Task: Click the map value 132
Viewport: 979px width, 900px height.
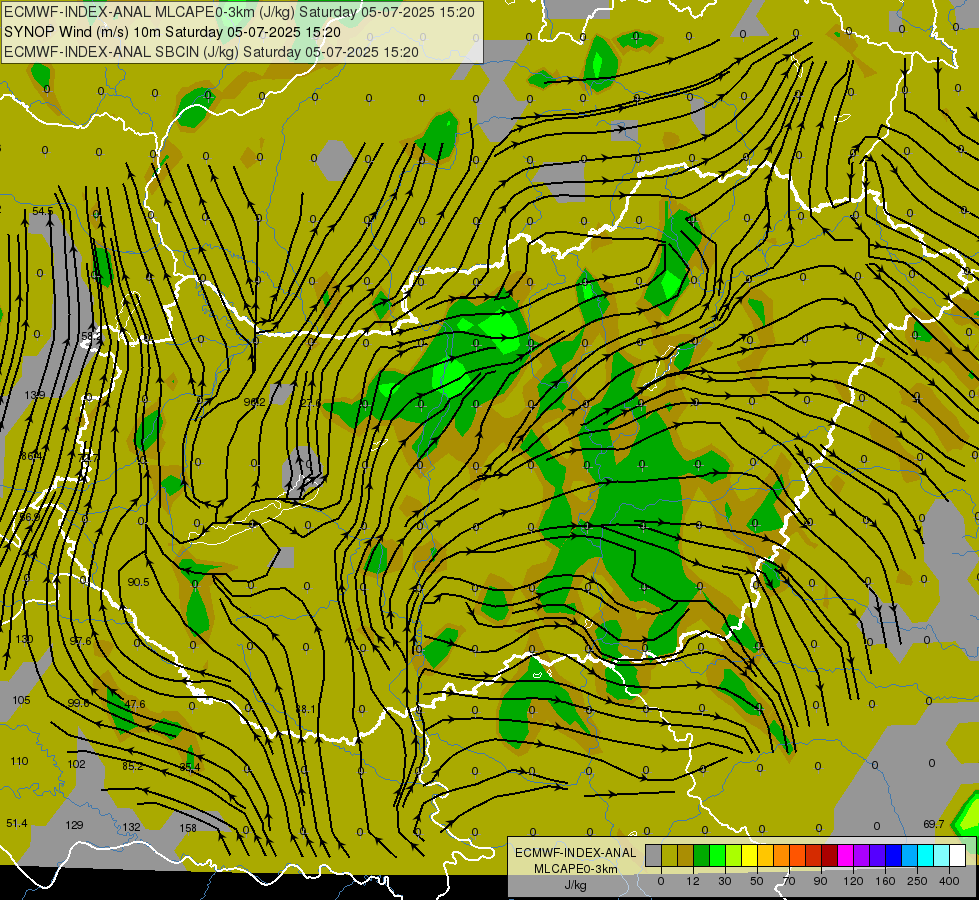Action: coord(131,828)
